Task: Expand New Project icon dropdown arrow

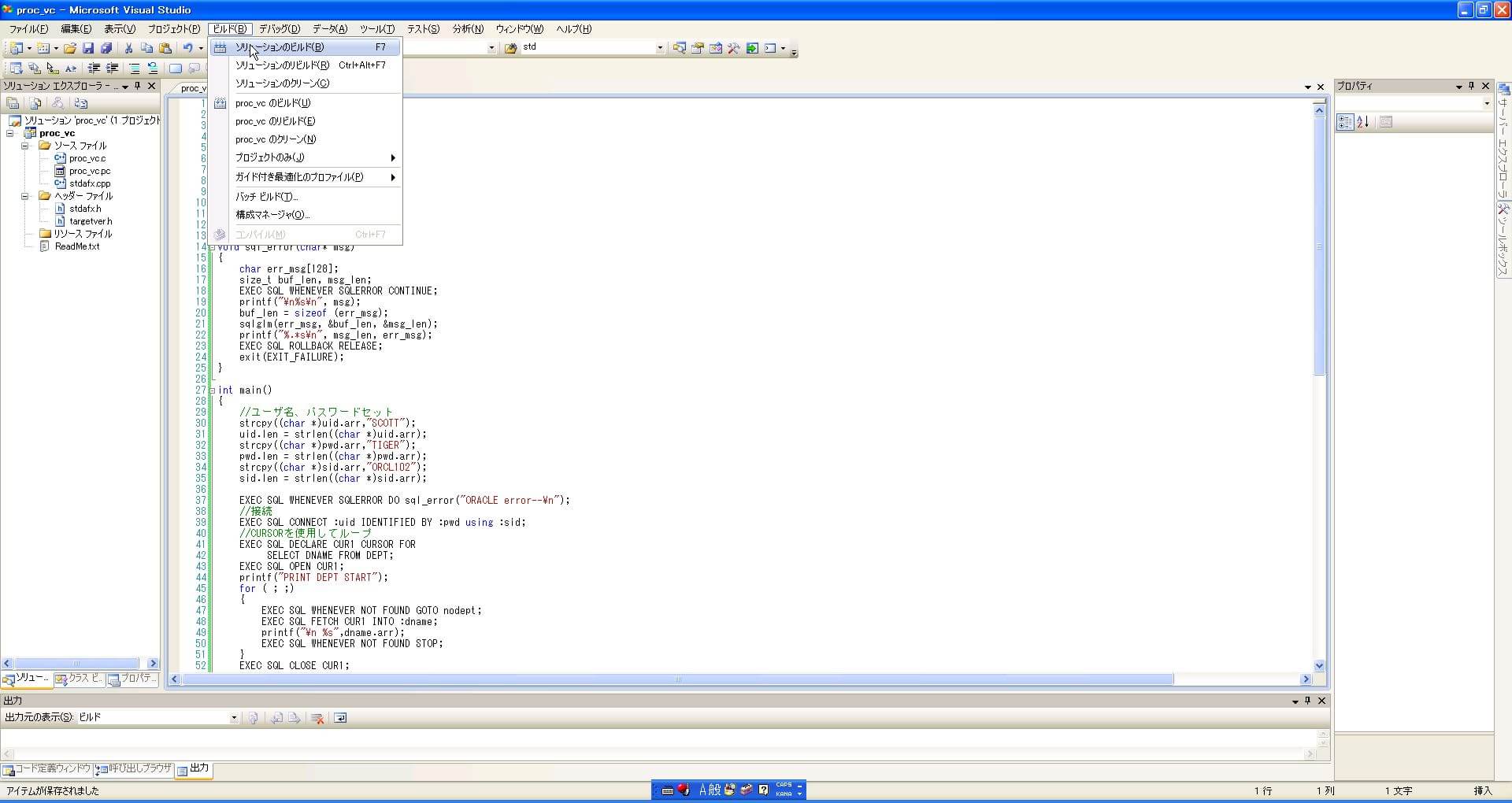Action: coord(29,48)
